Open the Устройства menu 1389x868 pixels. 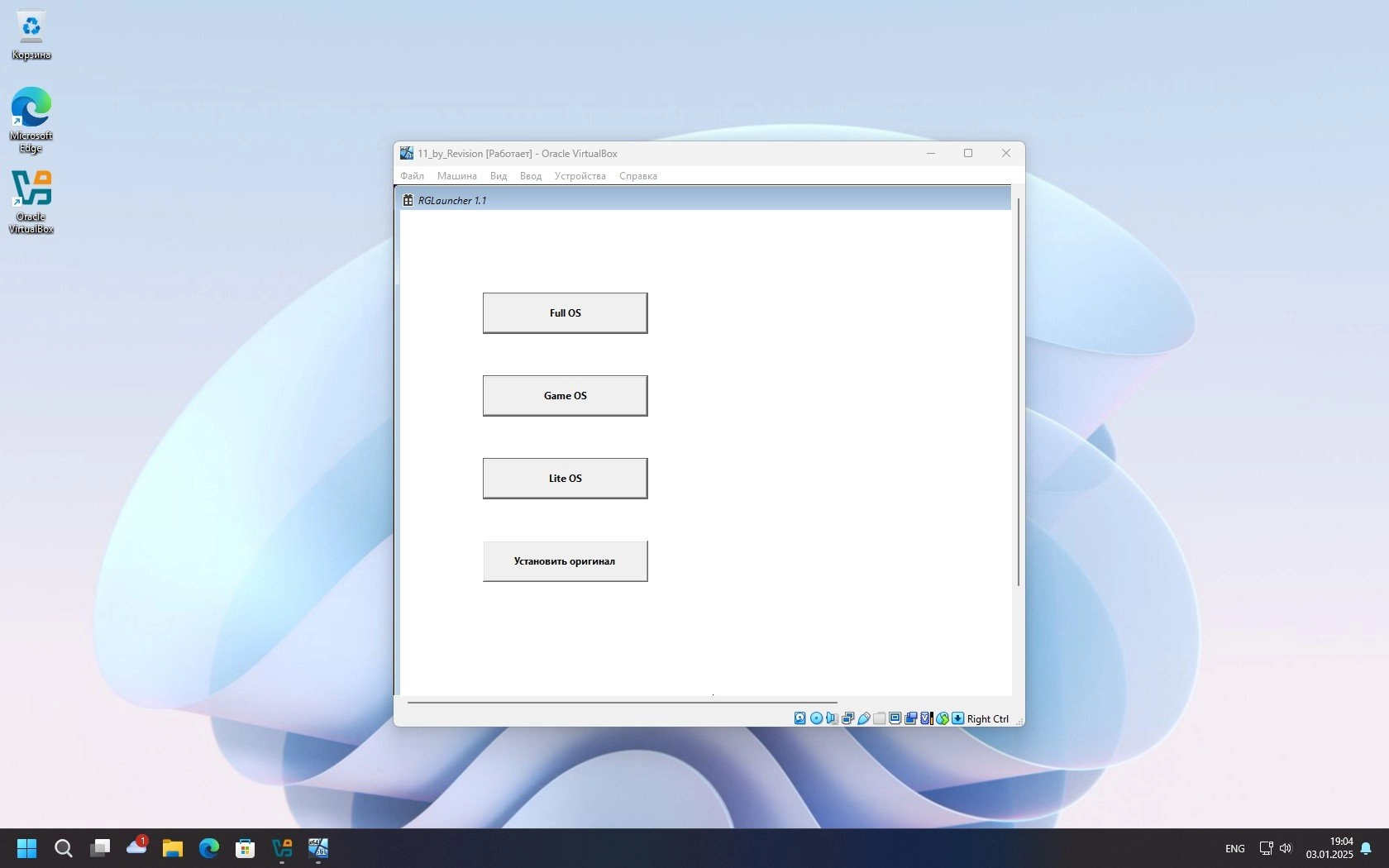[580, 176]
